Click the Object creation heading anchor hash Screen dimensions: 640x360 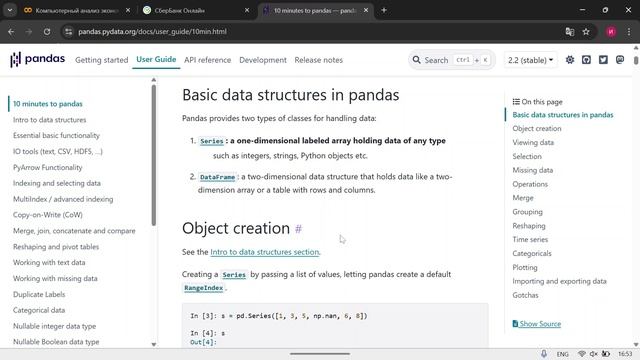point(298,229)
